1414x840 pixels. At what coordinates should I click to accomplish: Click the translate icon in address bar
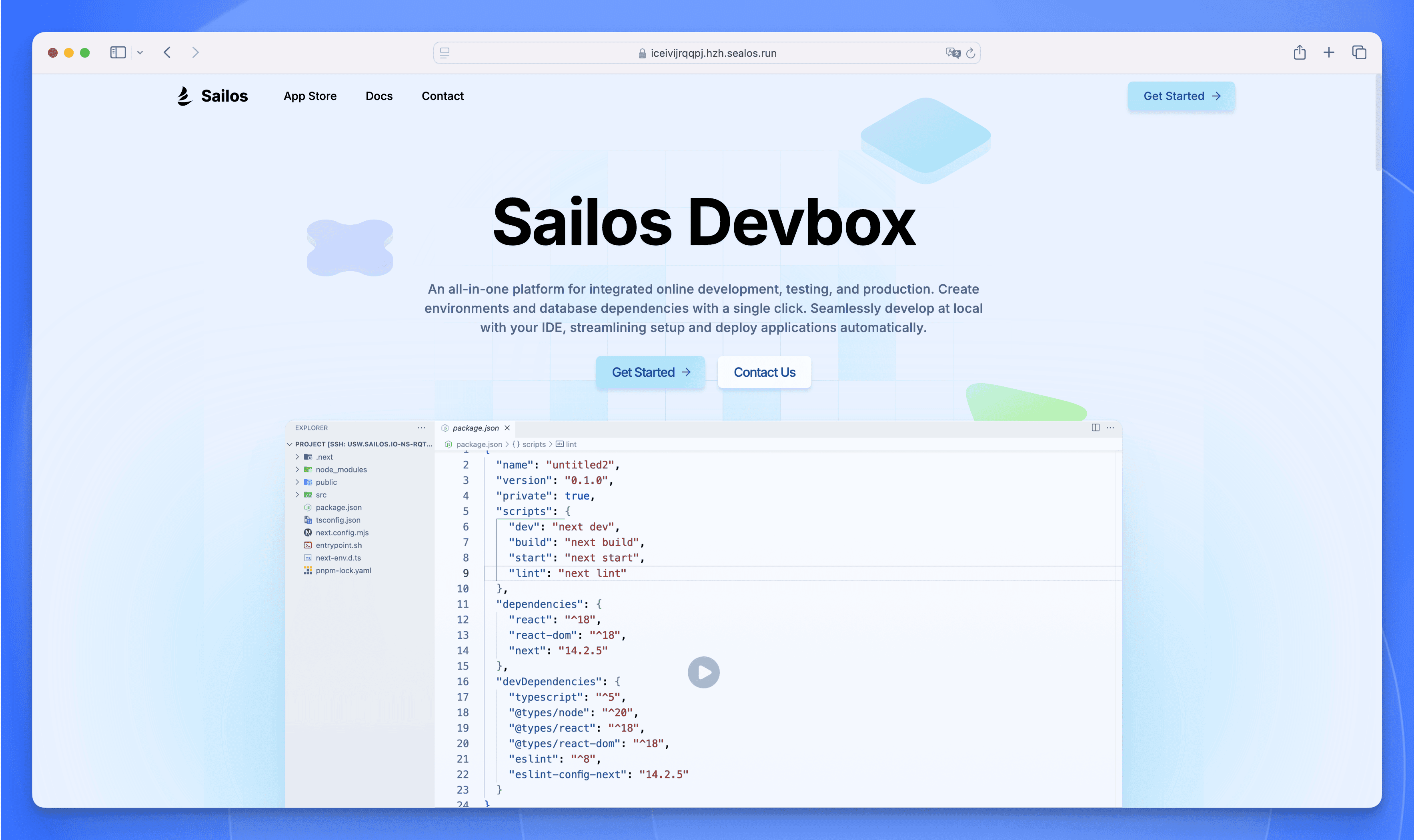click(x=953, y=53)
